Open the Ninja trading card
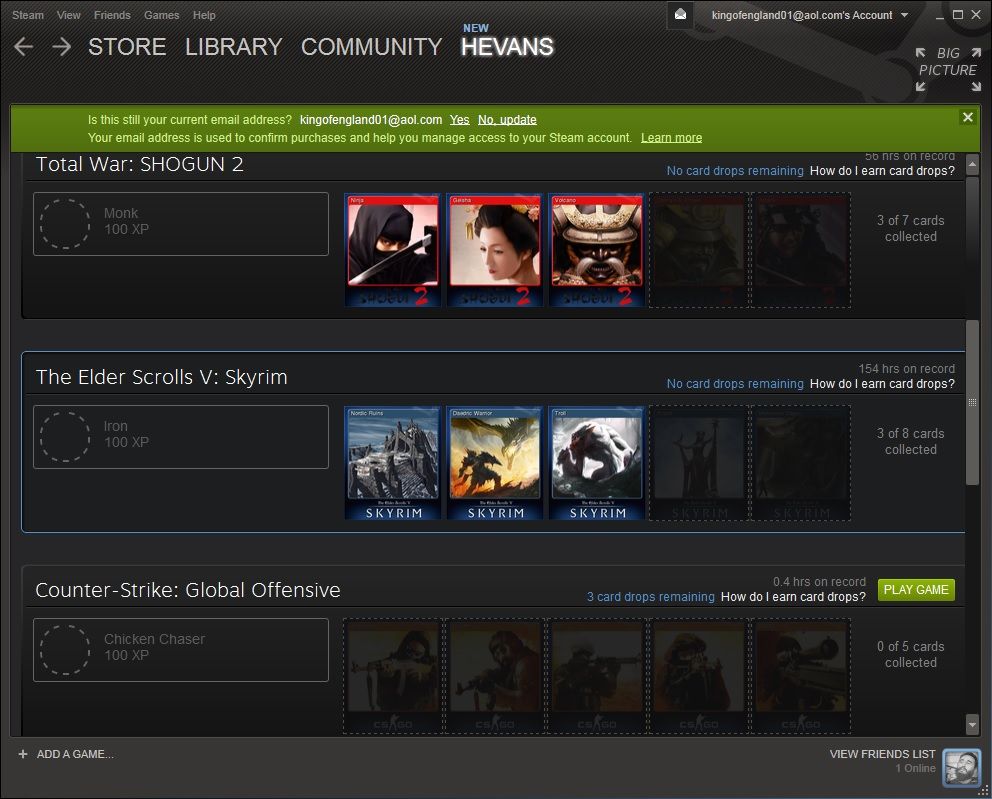 click(x=392, y=250)
